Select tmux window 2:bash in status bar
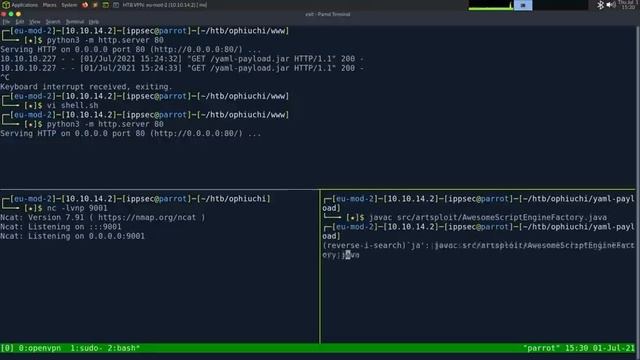640x360 pixels. pyautogui.click(x=124, y=348)
